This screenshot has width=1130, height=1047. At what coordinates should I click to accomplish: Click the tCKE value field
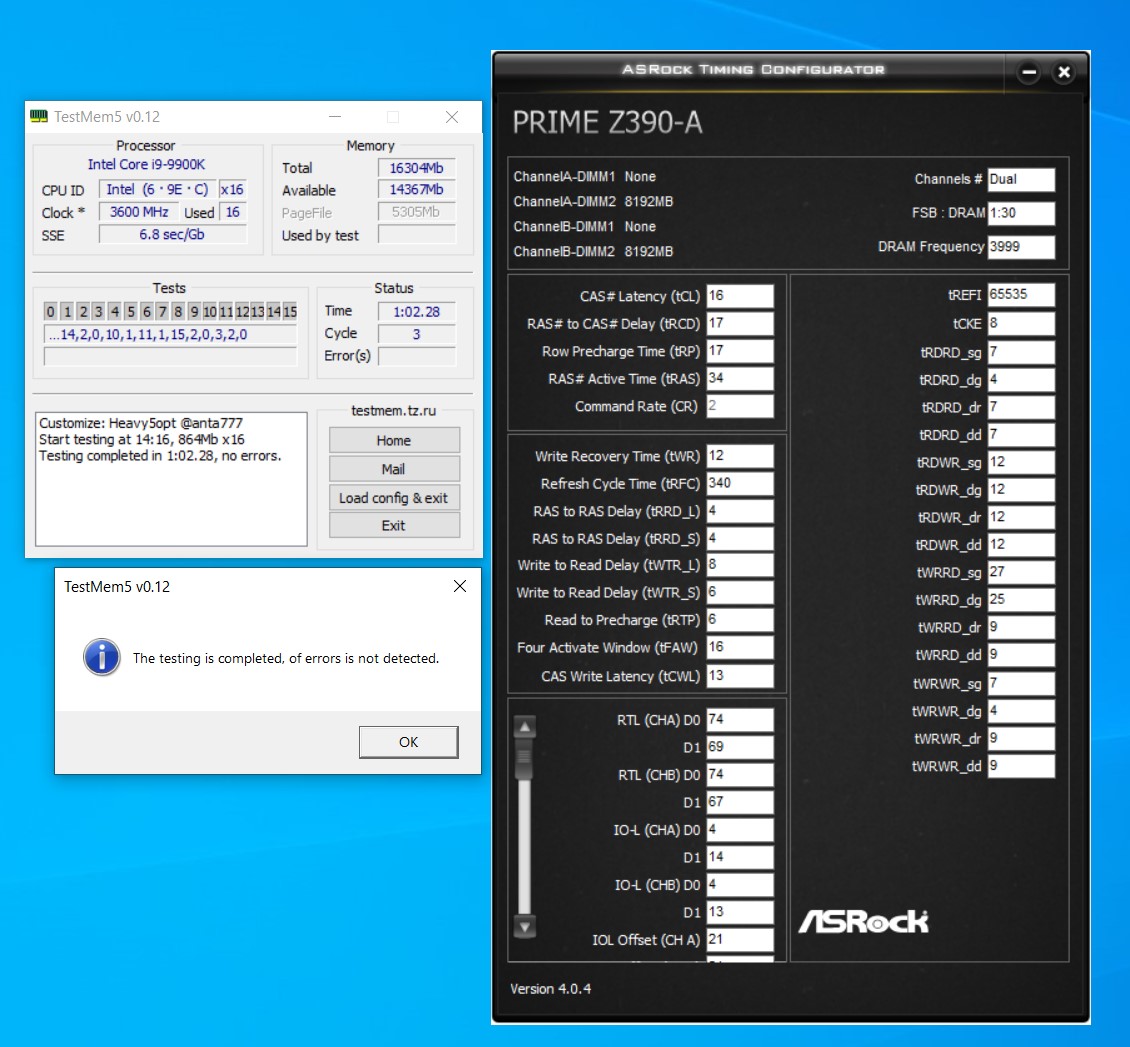[1021, 324]
